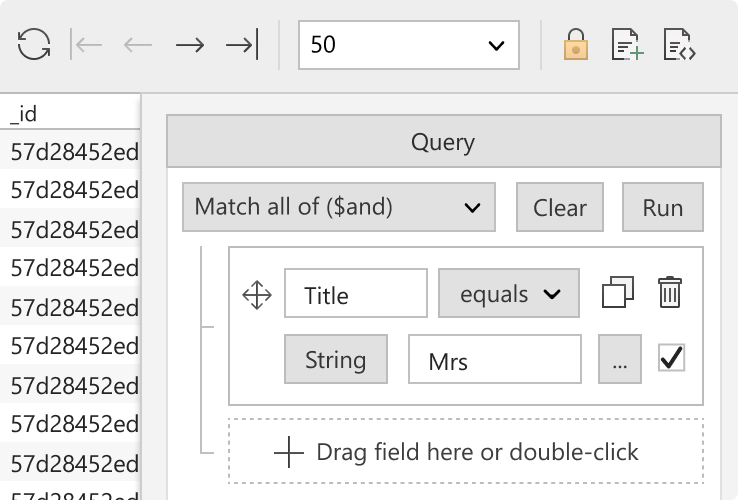The width and height of the screenshot is (738, 500).
Task: Jump to the last page arrow
Action: [x=242, y=44]
